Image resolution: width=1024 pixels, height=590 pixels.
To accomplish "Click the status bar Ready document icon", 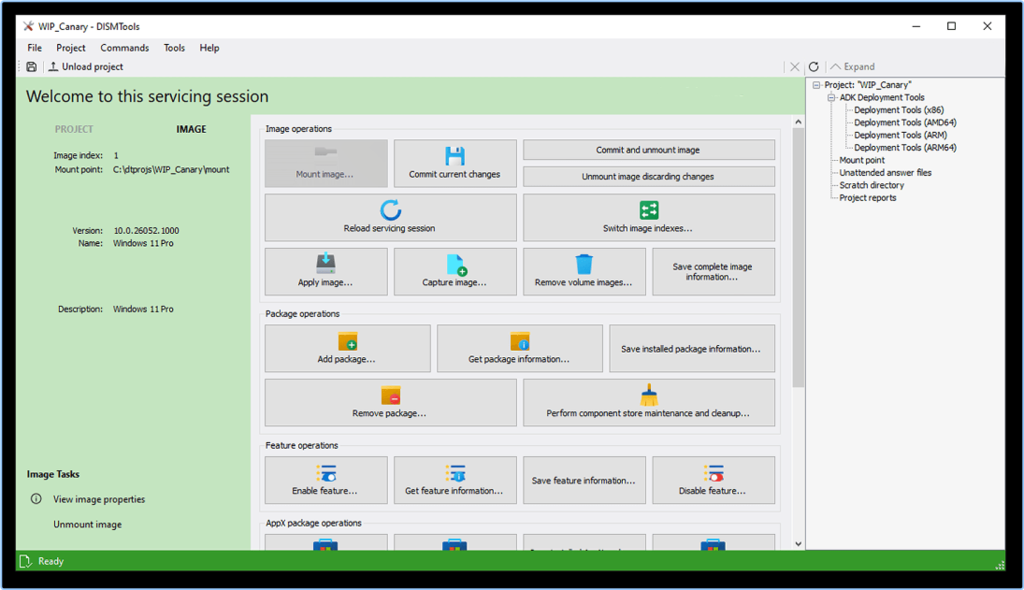I will [25, 561].
